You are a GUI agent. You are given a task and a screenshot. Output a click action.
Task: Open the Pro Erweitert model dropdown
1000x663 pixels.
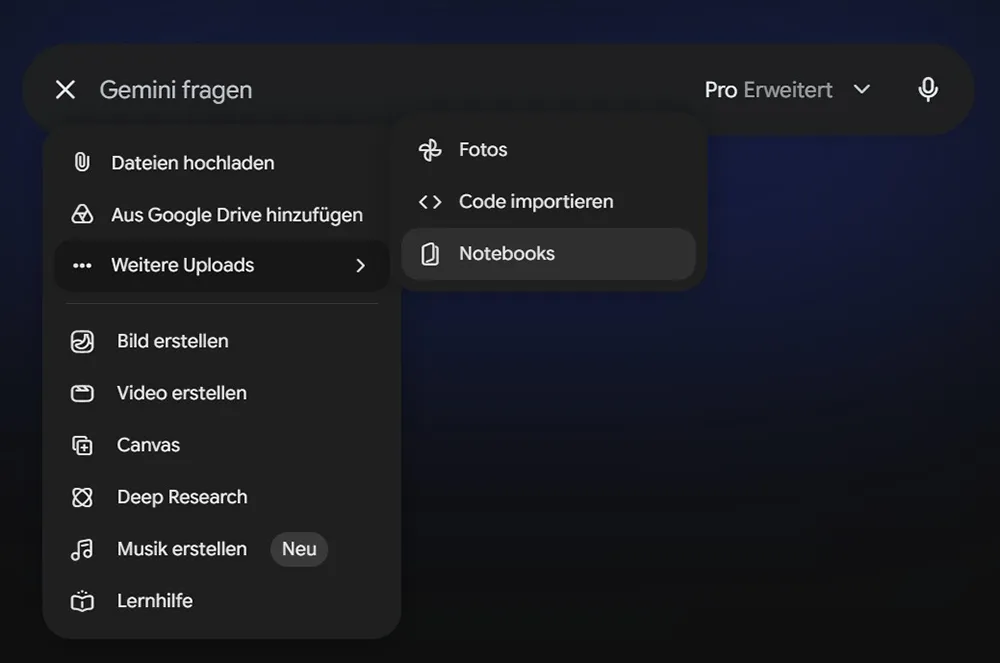click(788, 90)
